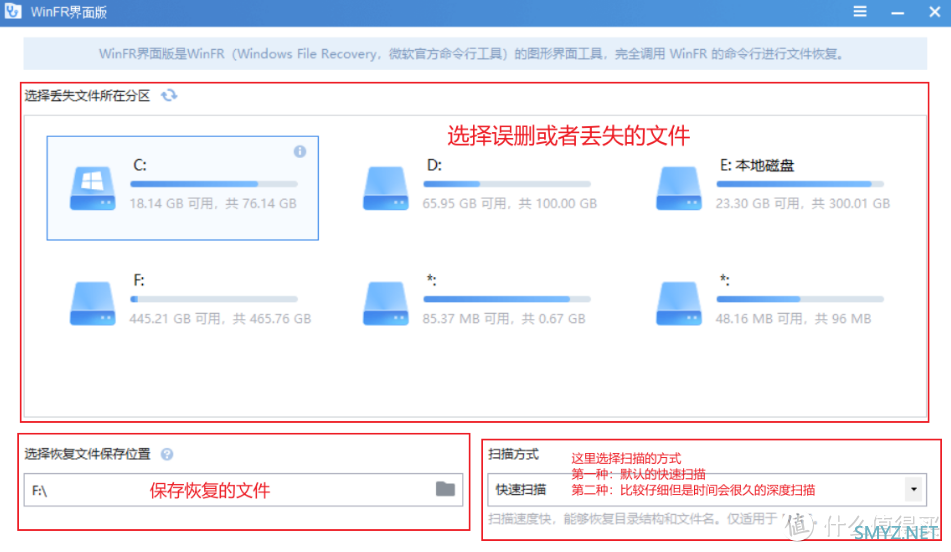Show info for the C: drive
Viewport: 951px width, 552px height.
pyautogui.click(x=300, y=152)
